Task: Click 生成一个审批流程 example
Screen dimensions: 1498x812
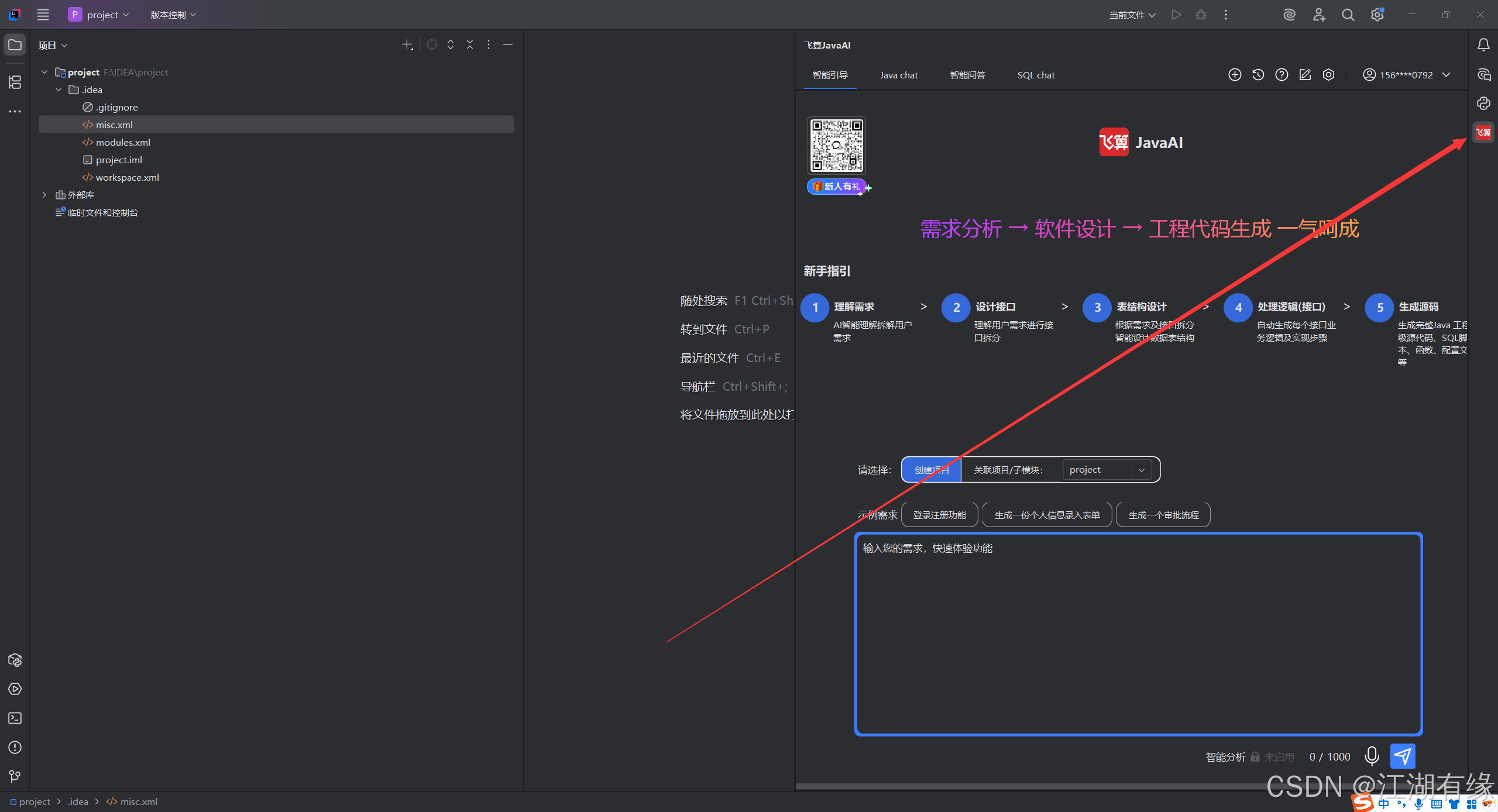Action: (1163, 515)
